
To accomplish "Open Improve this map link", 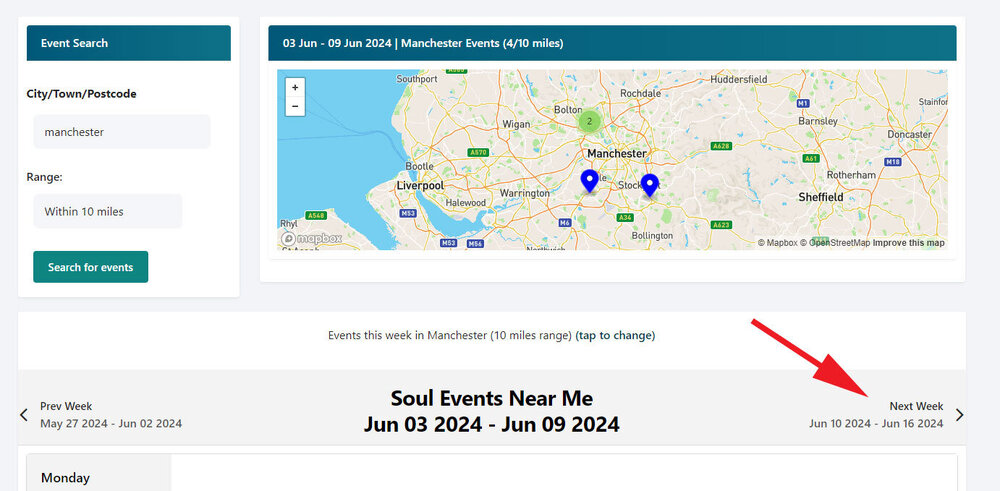I will tap(908, 243).
